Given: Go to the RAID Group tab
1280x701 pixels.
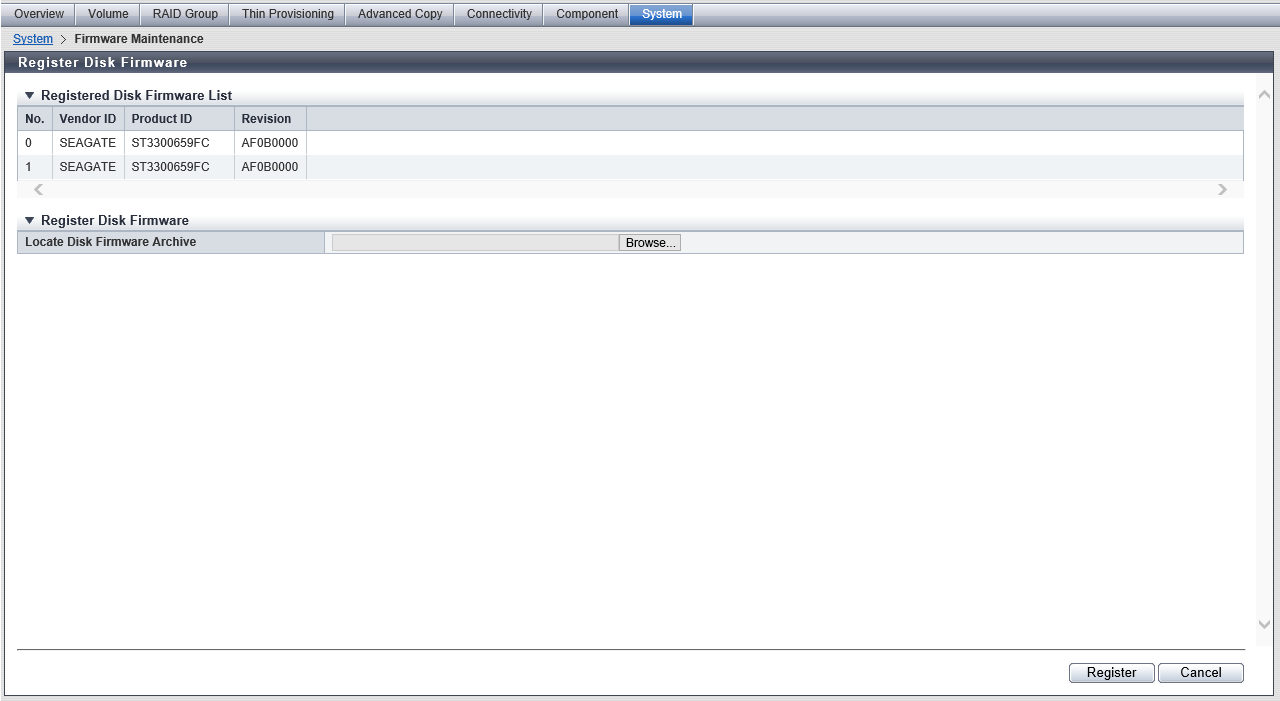Looking at the screenshot, I should coord(185,14).
